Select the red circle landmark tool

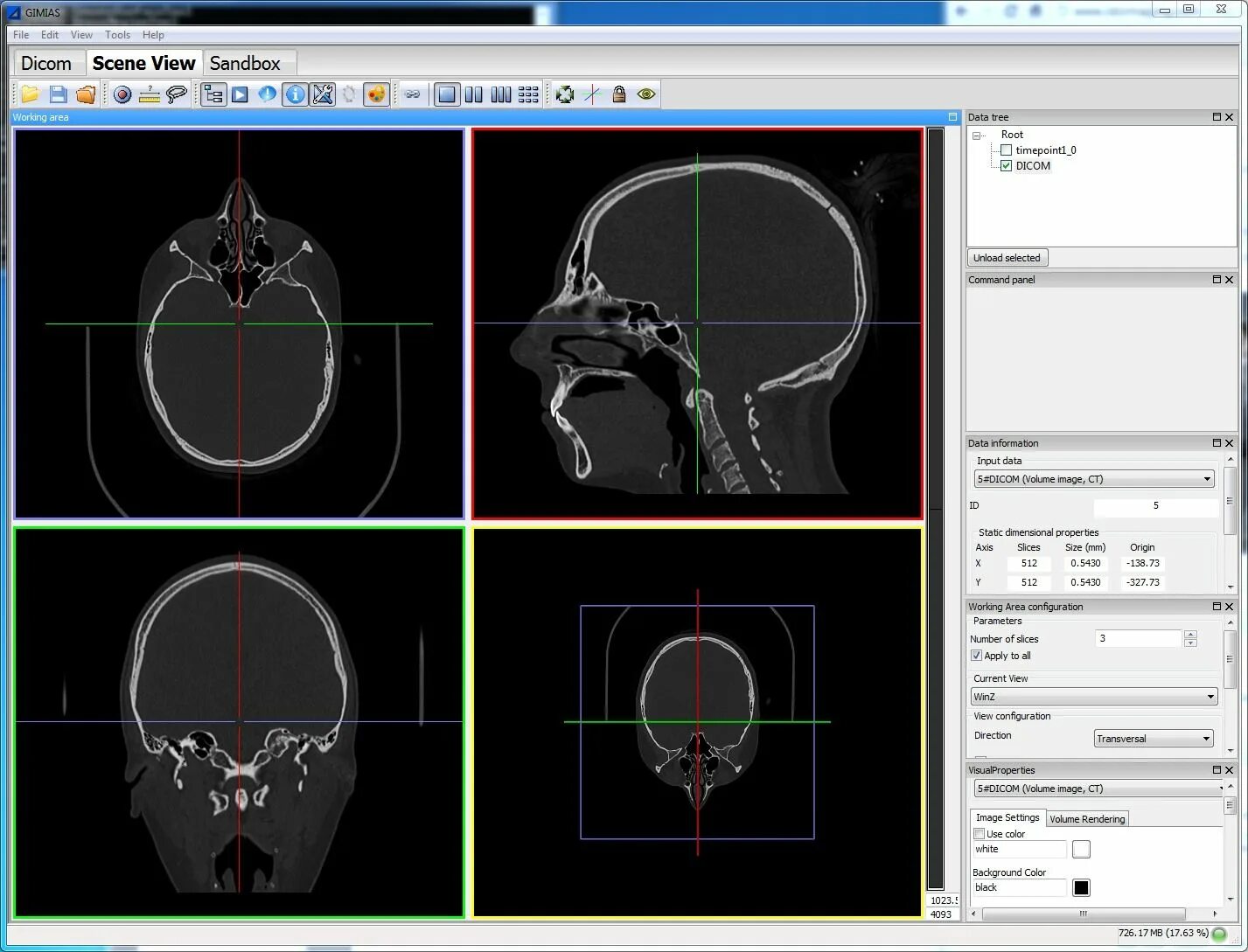(x=122, y=94)
